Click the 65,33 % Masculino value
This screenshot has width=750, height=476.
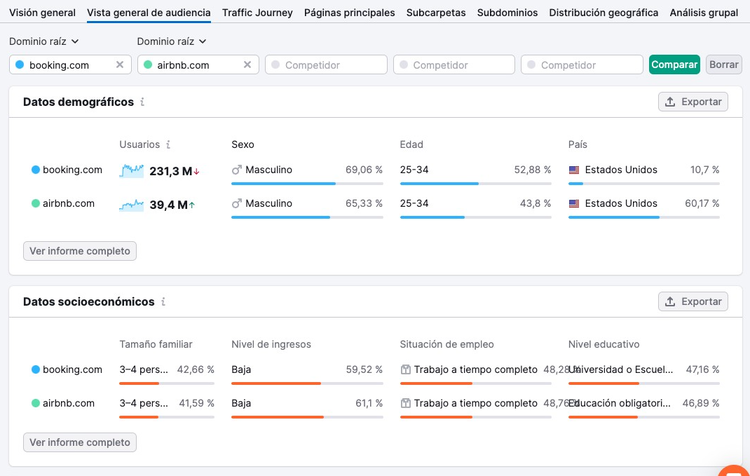(364, 203)
